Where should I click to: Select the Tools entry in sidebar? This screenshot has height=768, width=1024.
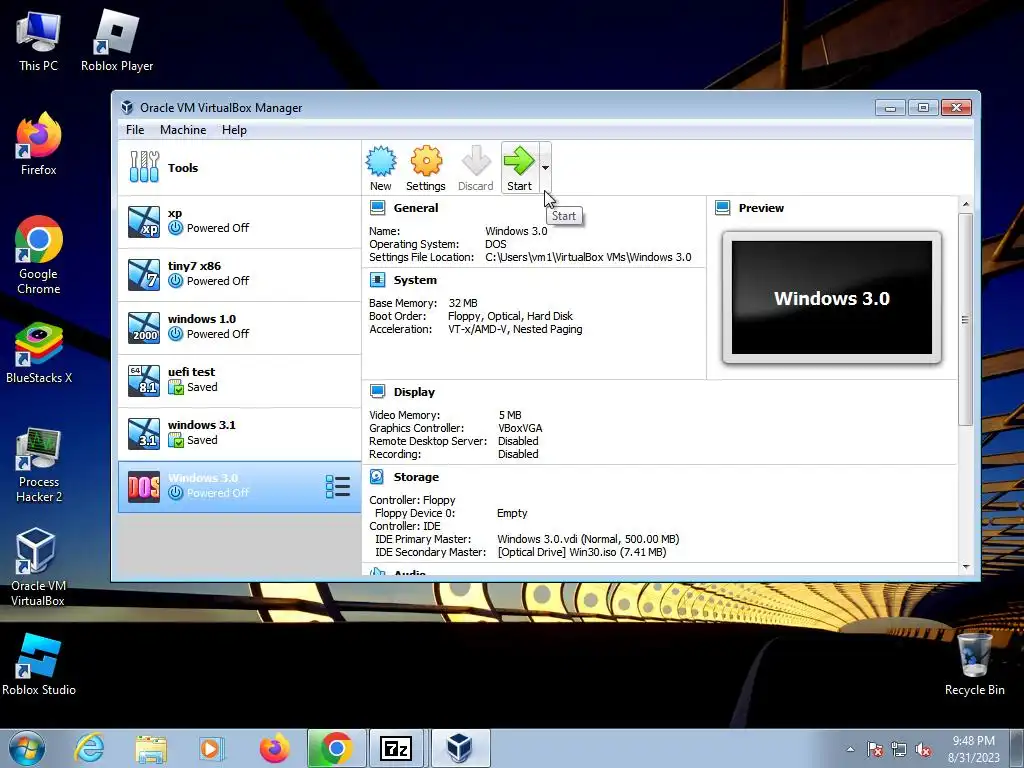point(239,168)
